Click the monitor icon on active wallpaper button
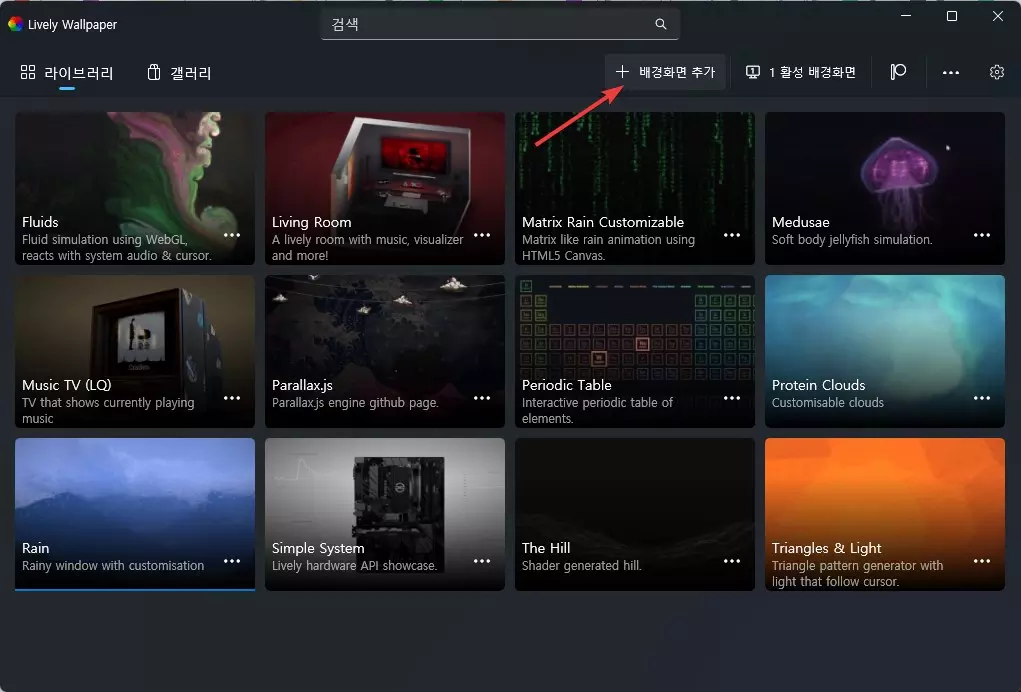This screenshot has height=692, width=1021. [x=752, y=71]
